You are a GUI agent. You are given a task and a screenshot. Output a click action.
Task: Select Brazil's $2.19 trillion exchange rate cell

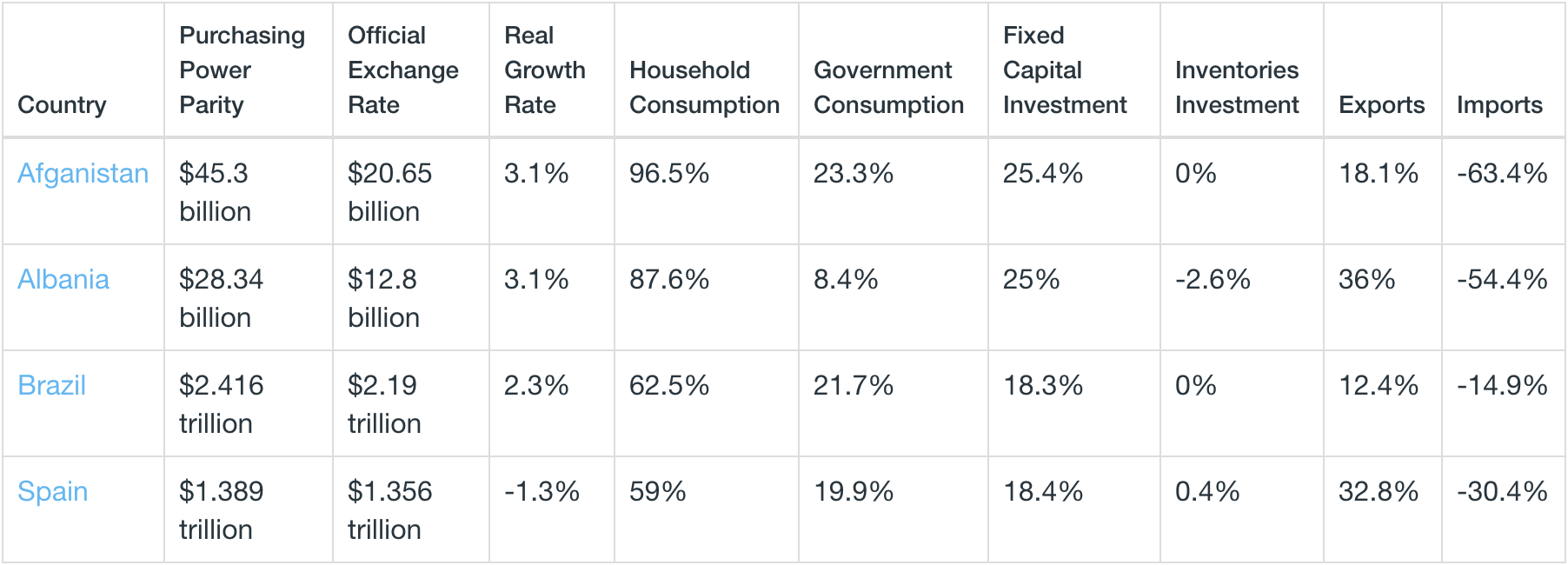pos(384,404)
